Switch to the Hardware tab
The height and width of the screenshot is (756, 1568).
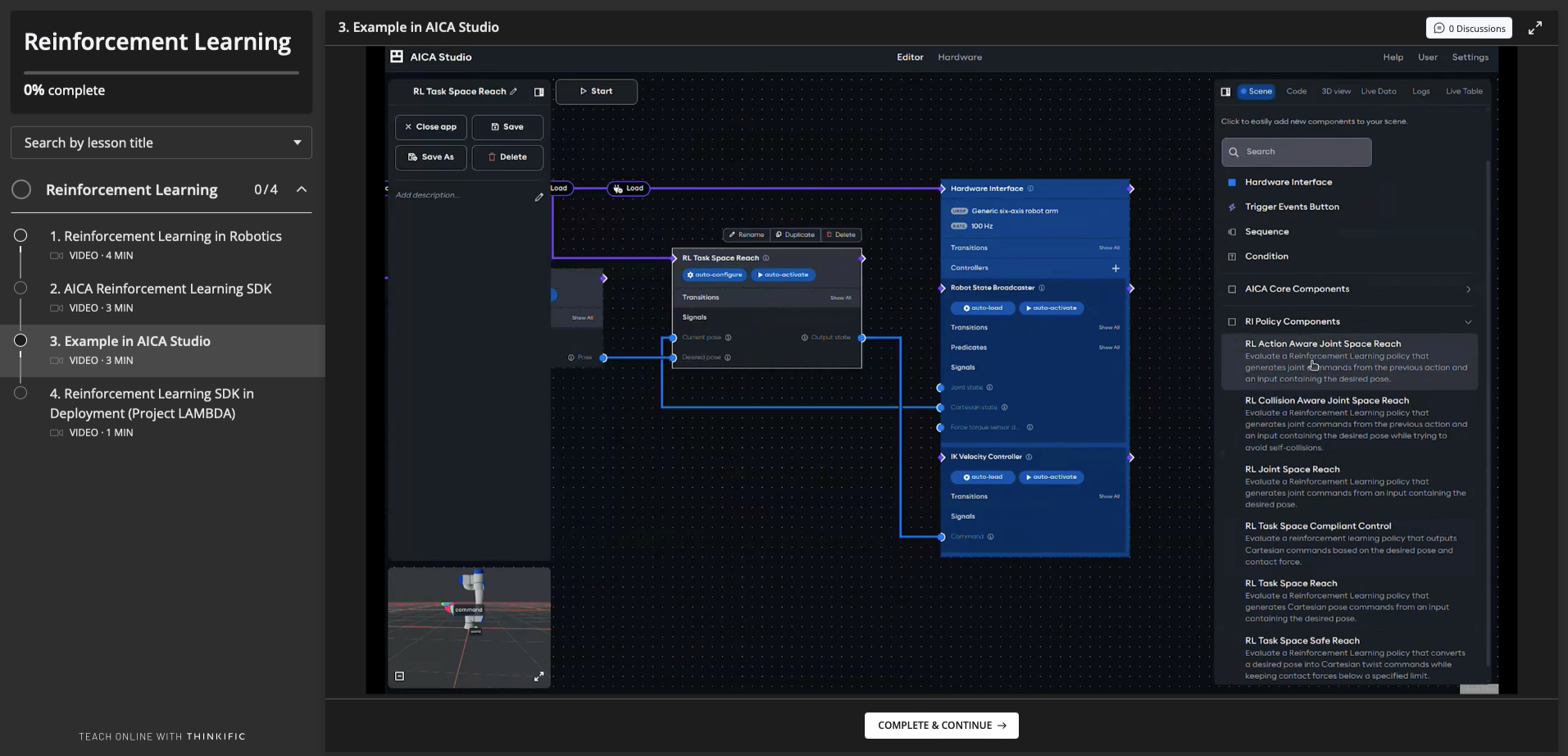pos(960,57)
